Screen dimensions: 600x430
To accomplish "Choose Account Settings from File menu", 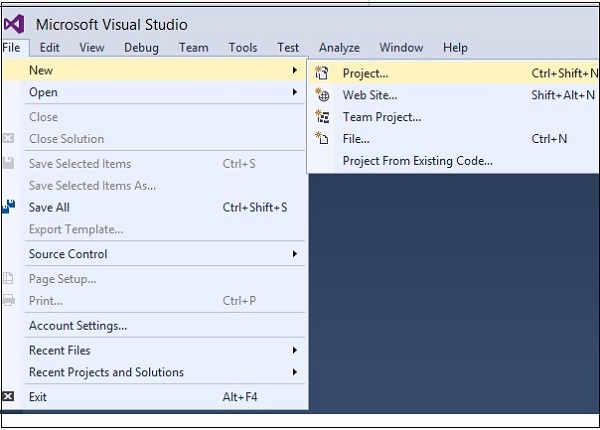I will [x=78, y=326].
